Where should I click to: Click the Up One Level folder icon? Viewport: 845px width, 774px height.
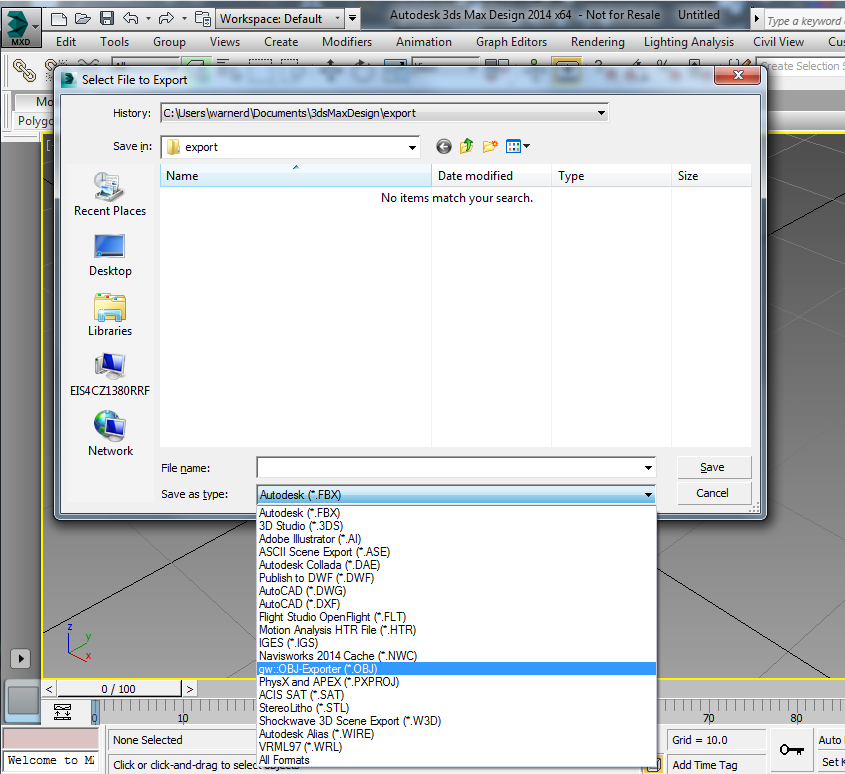click(x=466, y=146)
